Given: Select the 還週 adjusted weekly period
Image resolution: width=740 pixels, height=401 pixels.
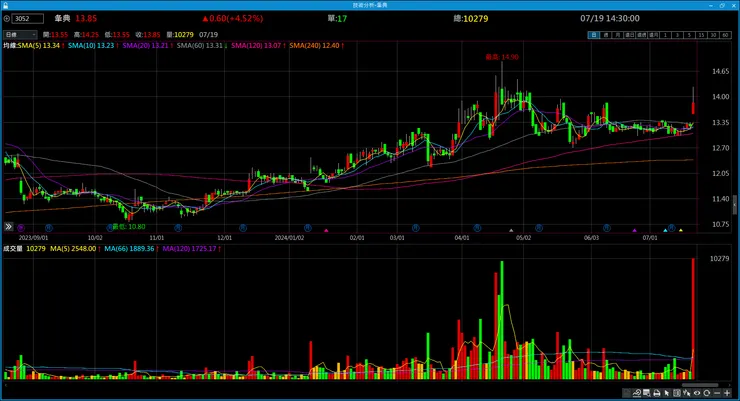Looking at the screenshot, I should click(641, 35).
